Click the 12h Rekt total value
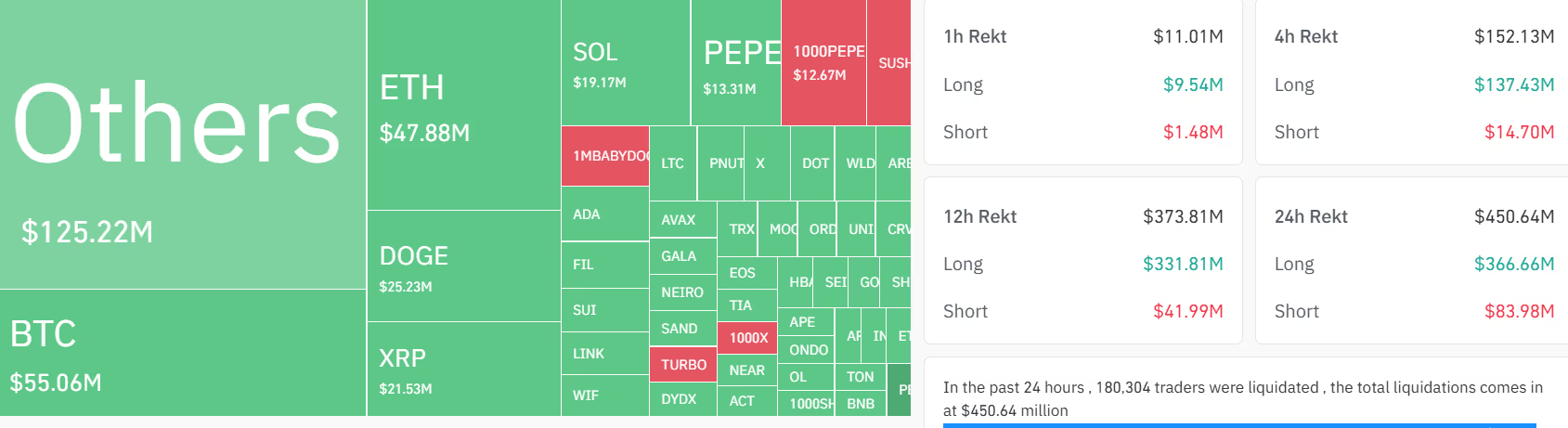 pos(1182,216)
